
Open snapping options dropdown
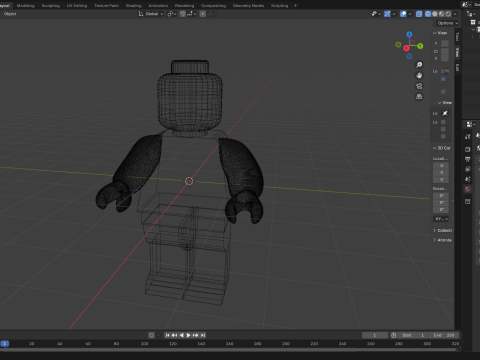tap(191, 14)
